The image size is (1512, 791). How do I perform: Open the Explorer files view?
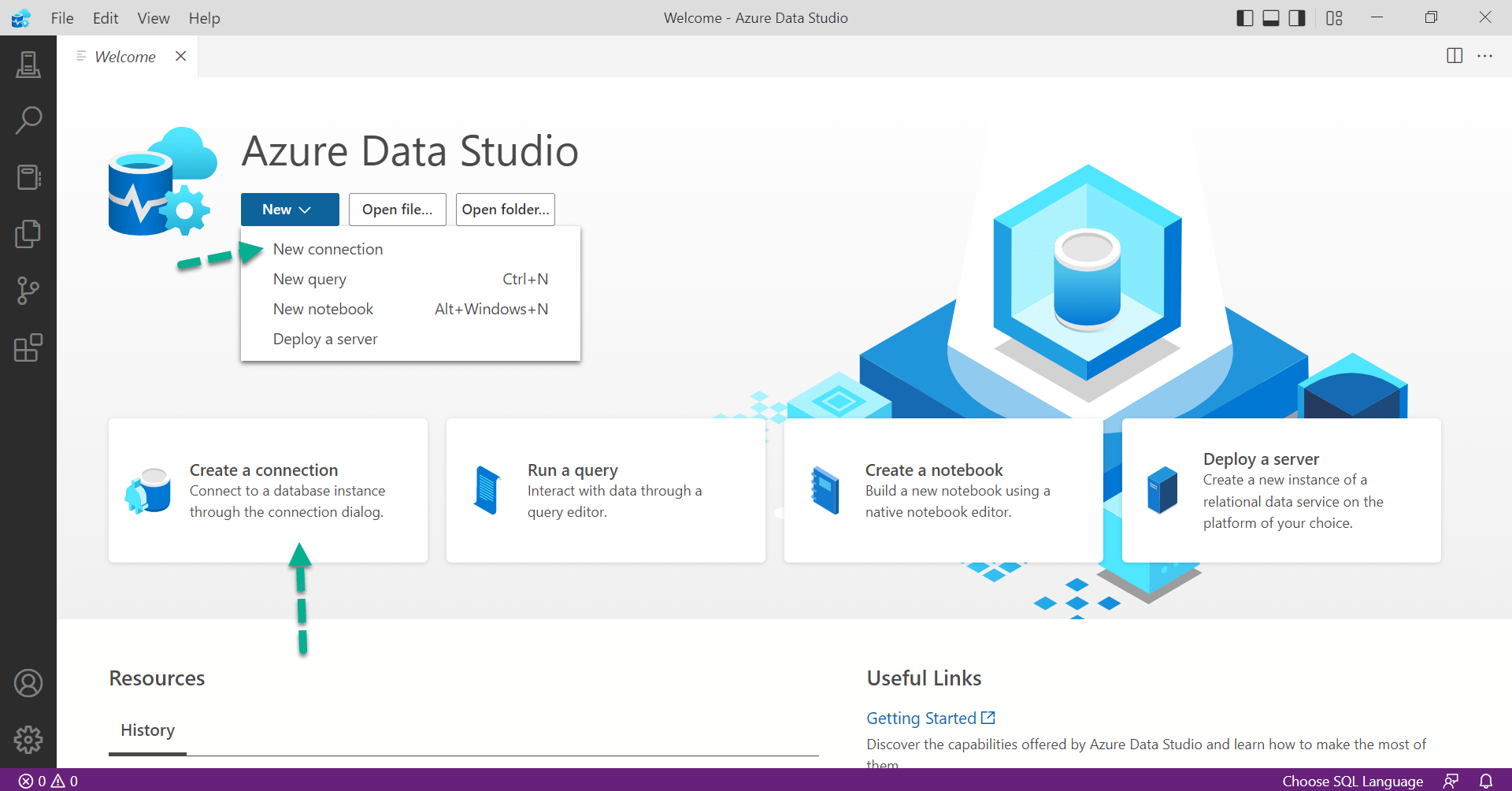coord(28,234)
